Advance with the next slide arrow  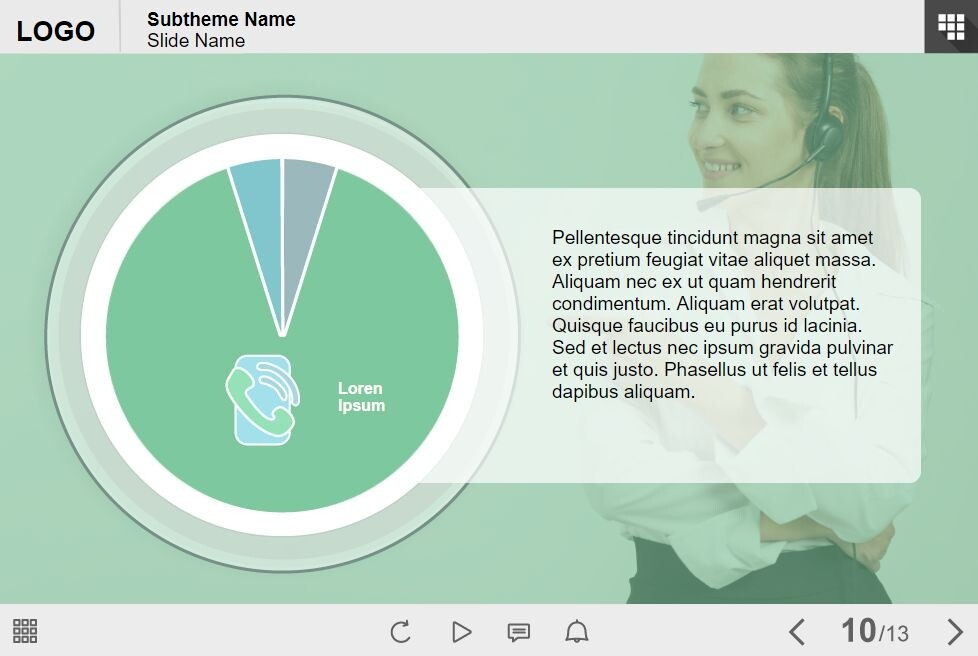click(x=955, y=632)
